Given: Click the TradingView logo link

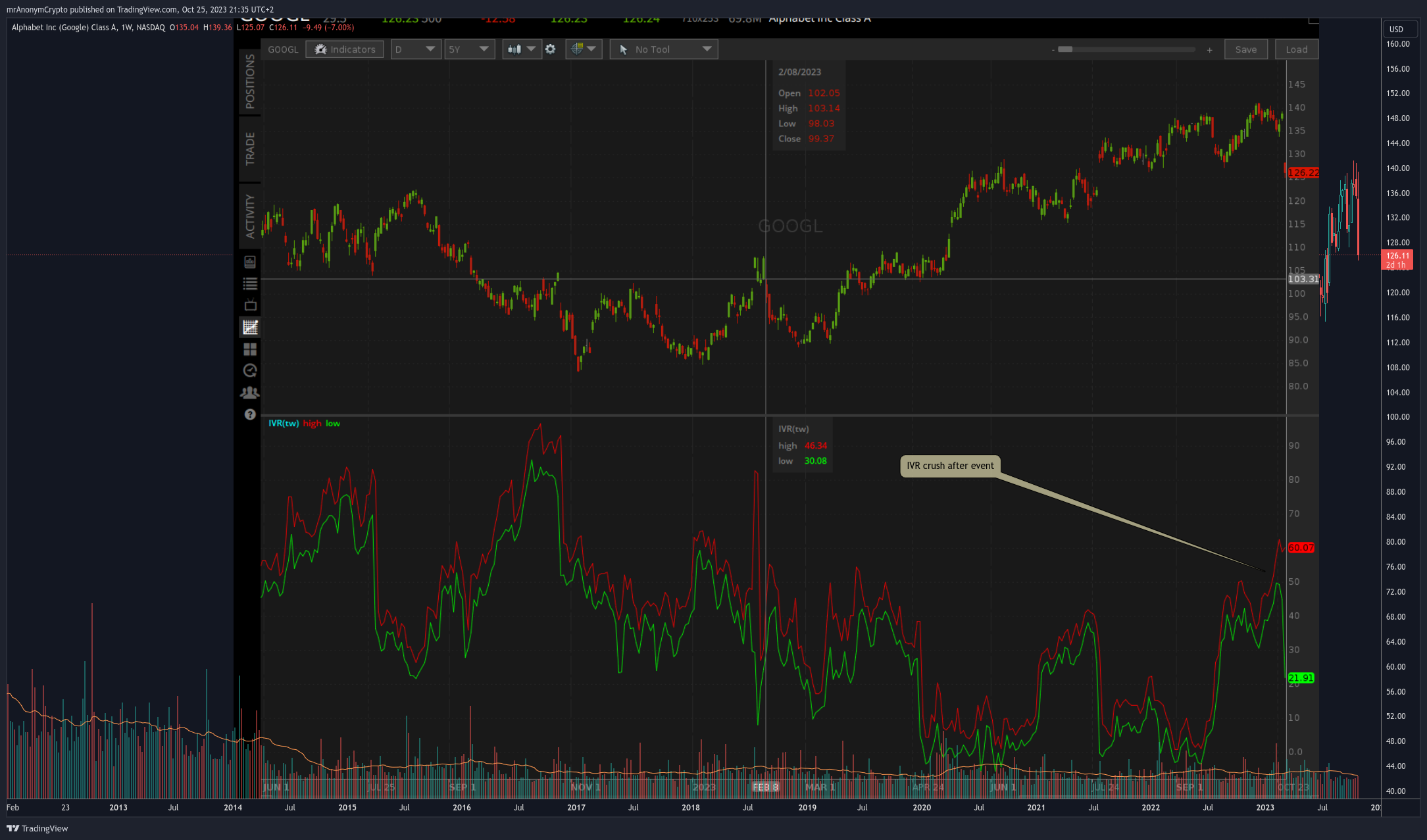Looking at the screenshot, I should [38, 828].
